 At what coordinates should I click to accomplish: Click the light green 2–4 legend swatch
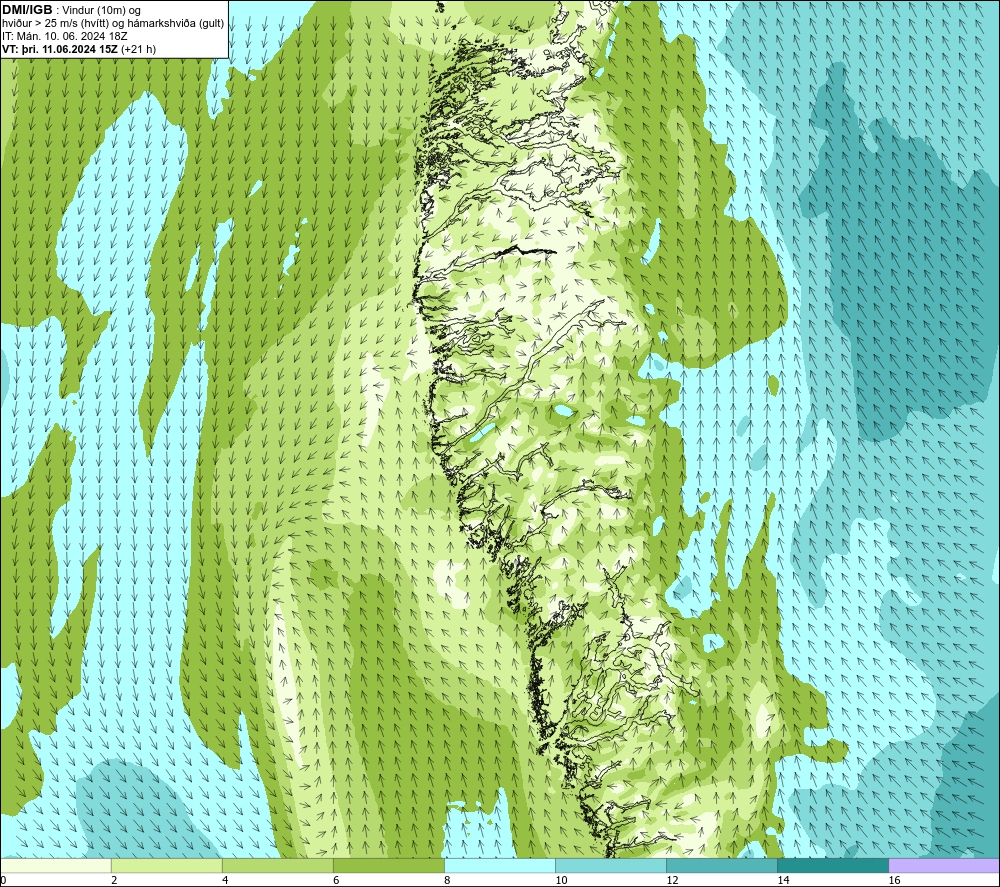tap(166, 866)
